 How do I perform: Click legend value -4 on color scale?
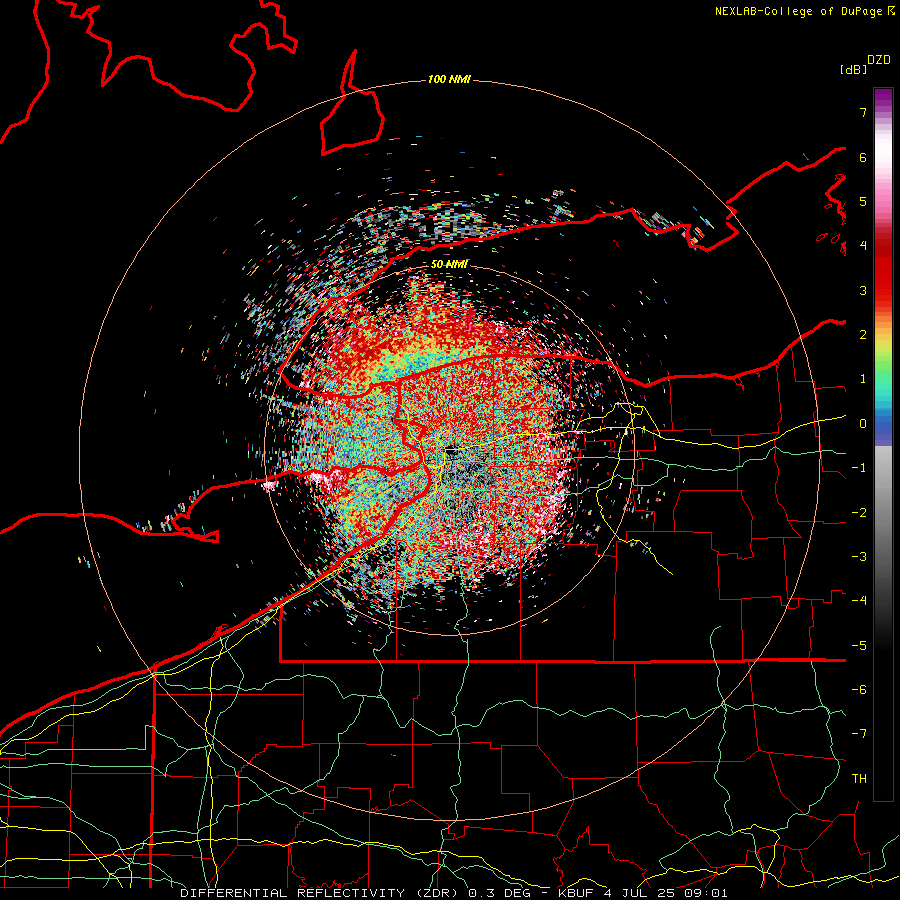pos(859,601)
